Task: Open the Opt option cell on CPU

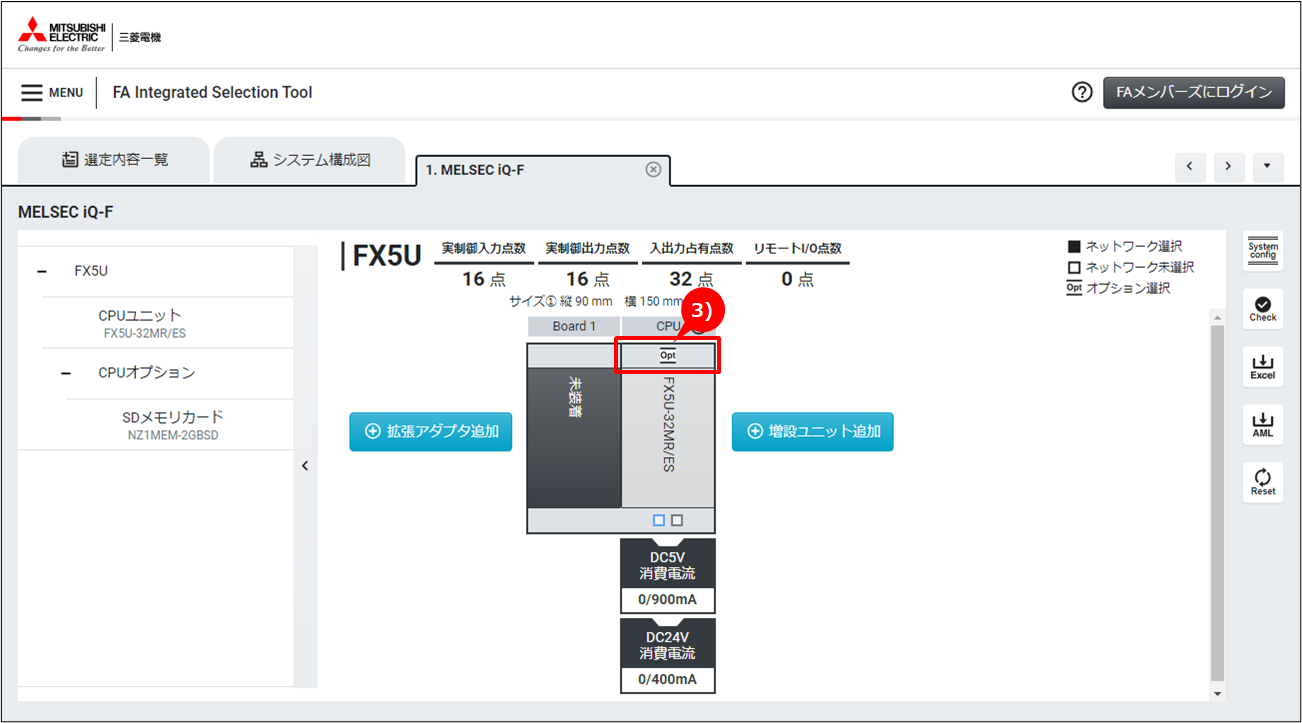Action: 668,356
